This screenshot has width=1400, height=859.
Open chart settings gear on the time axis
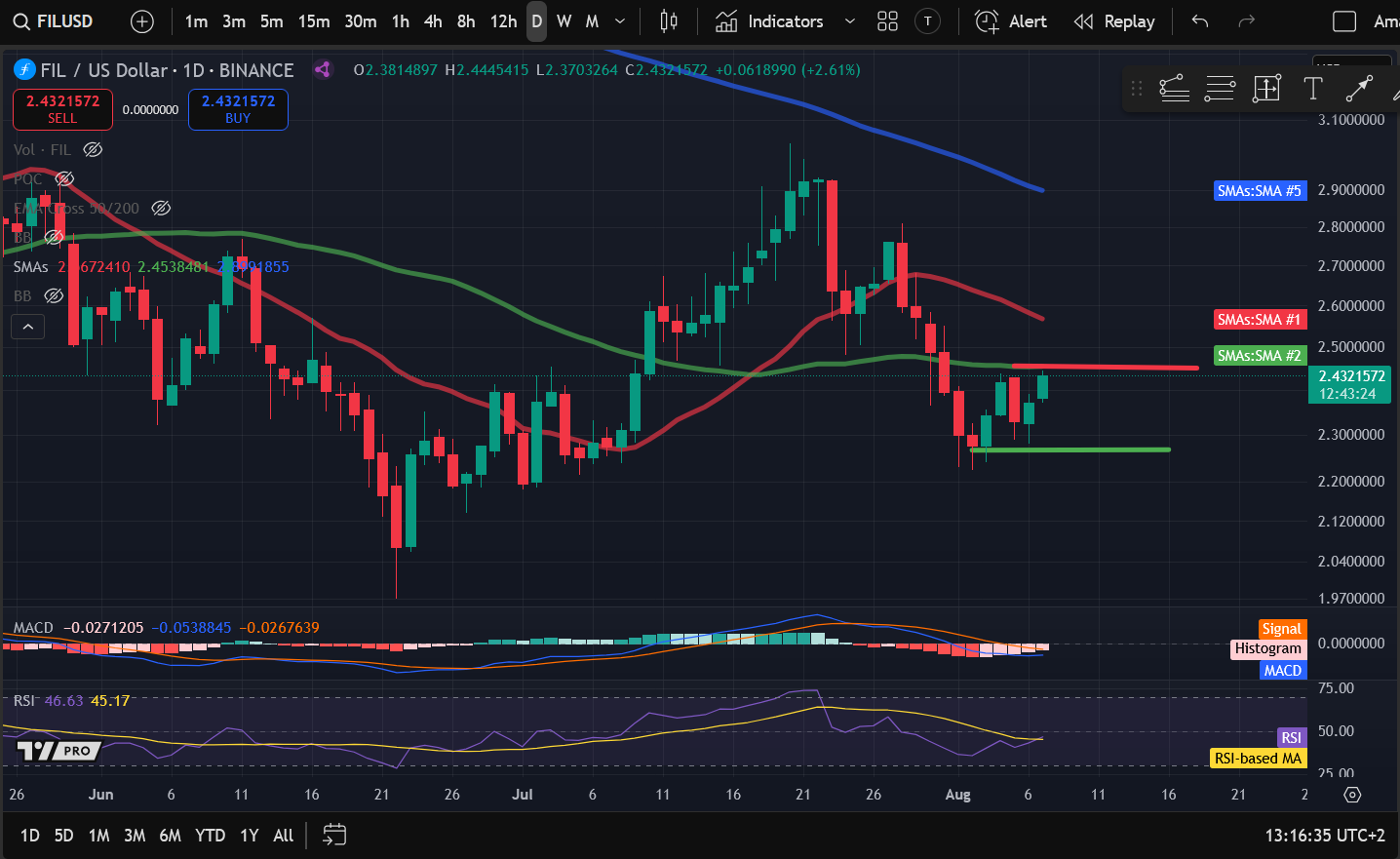(1352, 795)
